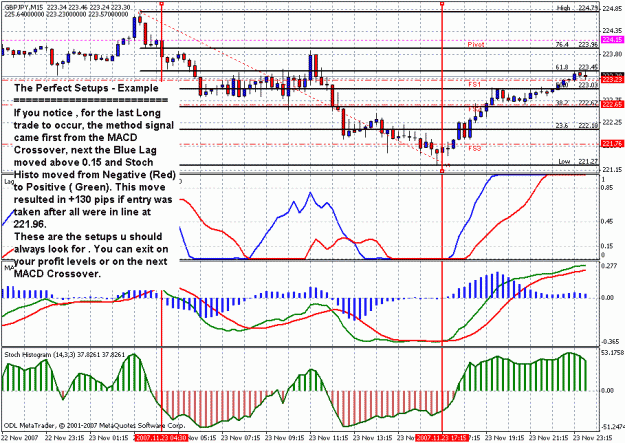The image size is (625, 443).
Task: Click the '23 Nov 21:15' time axis label
Action: [548, 438]
